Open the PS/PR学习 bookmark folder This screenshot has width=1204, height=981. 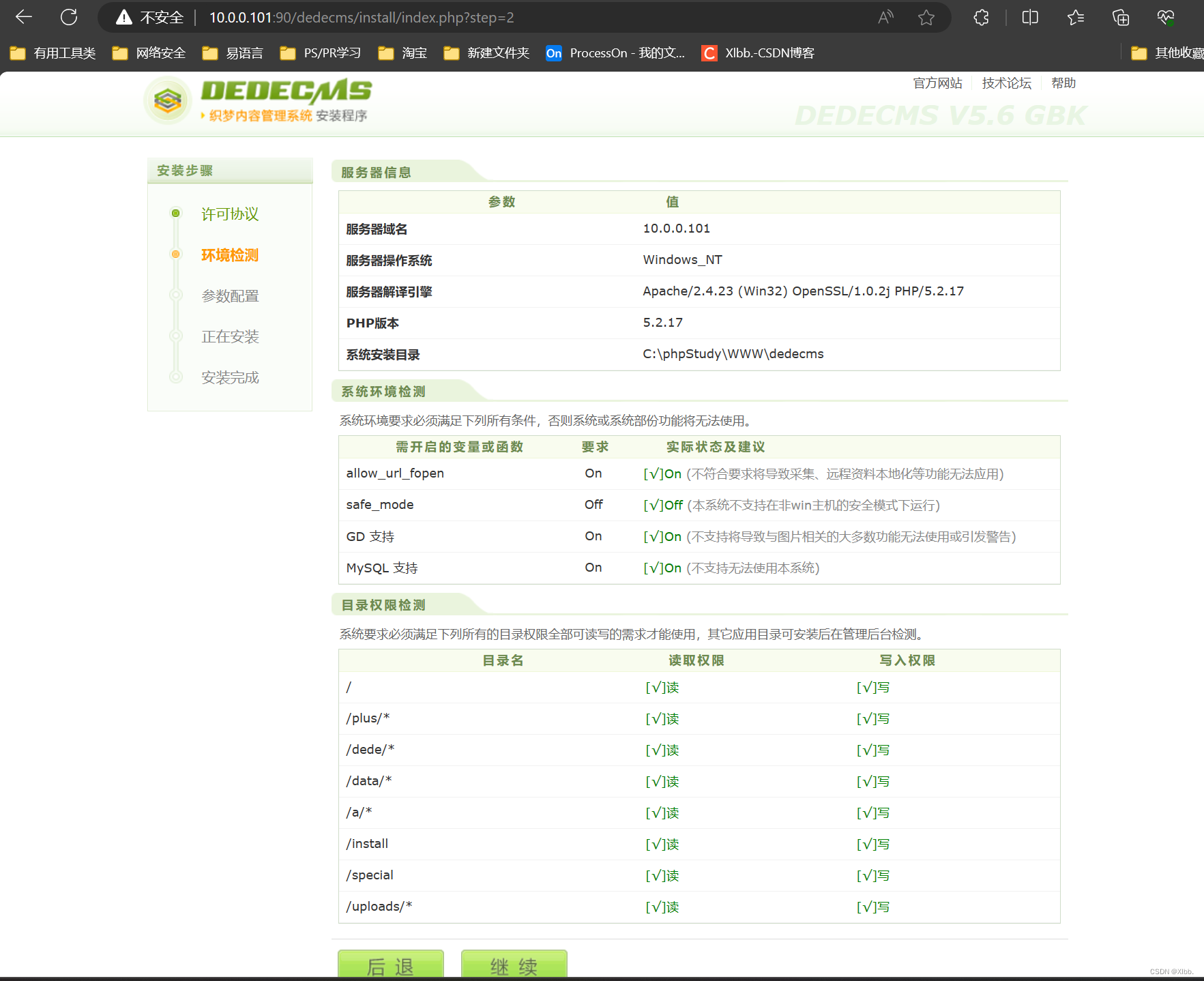coord(321,53)
